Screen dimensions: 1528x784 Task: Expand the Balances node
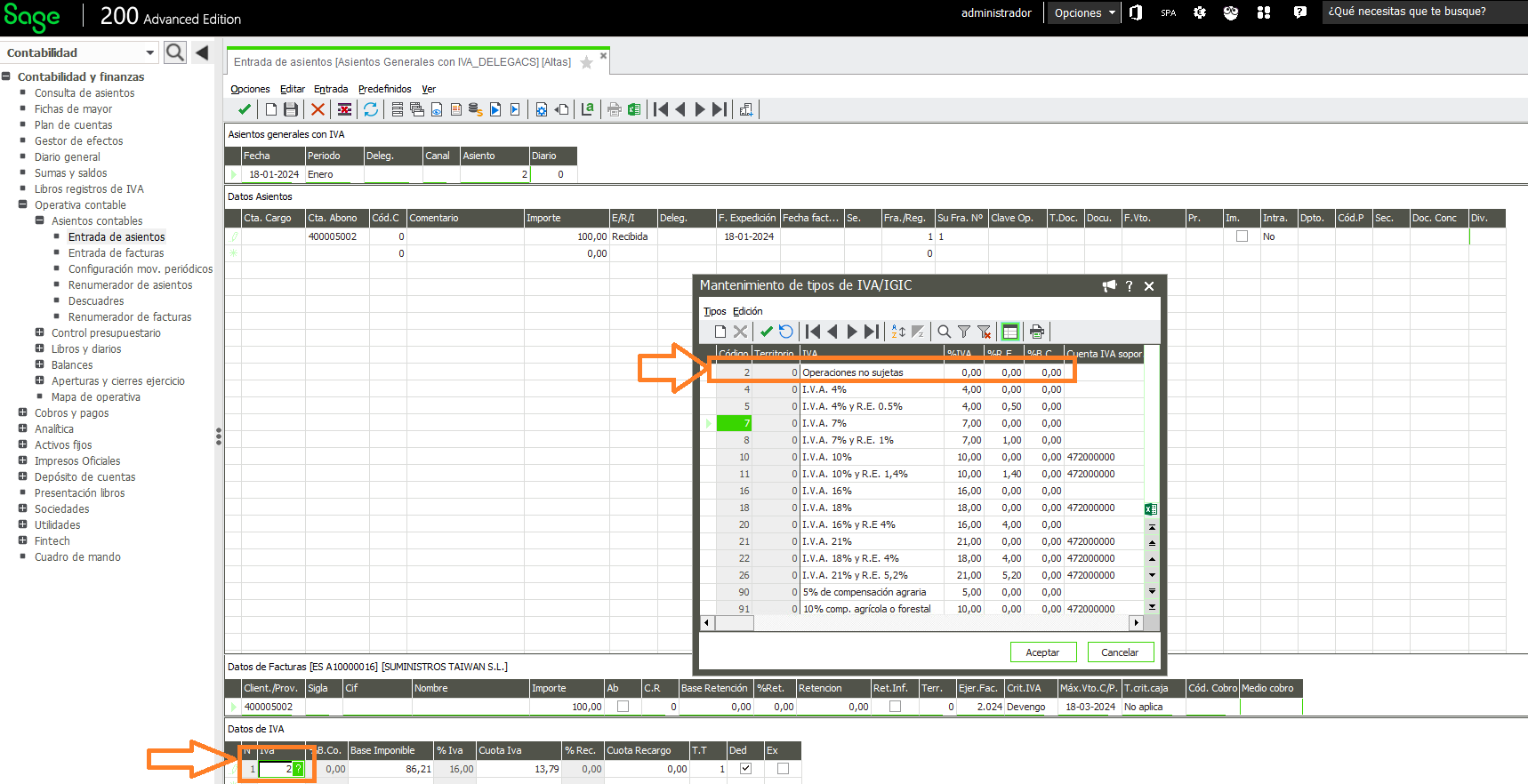point(39,364)
